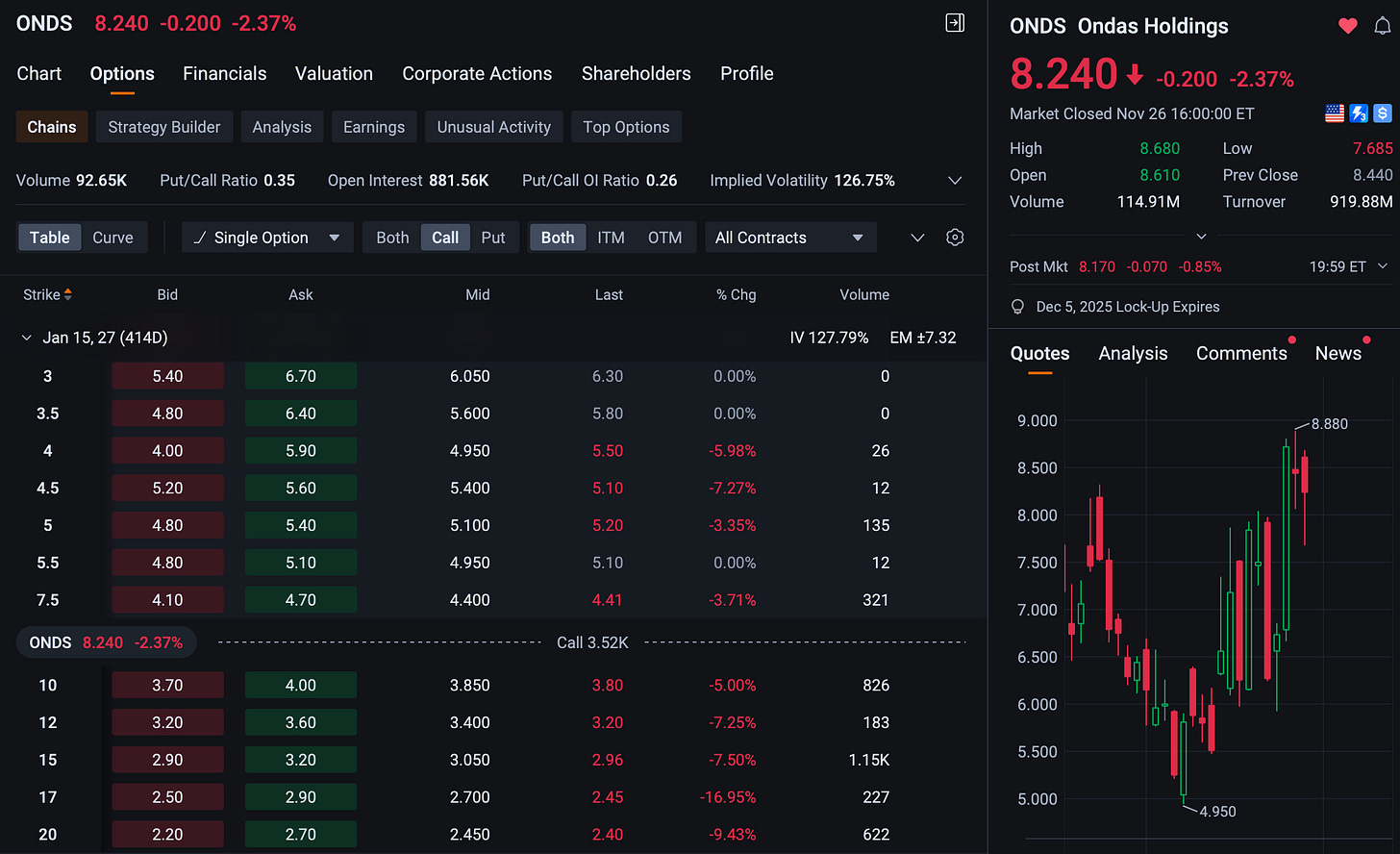This screenshot has height=854, width=1400.
Task: Switch option view to Curve
Action: 112,238
